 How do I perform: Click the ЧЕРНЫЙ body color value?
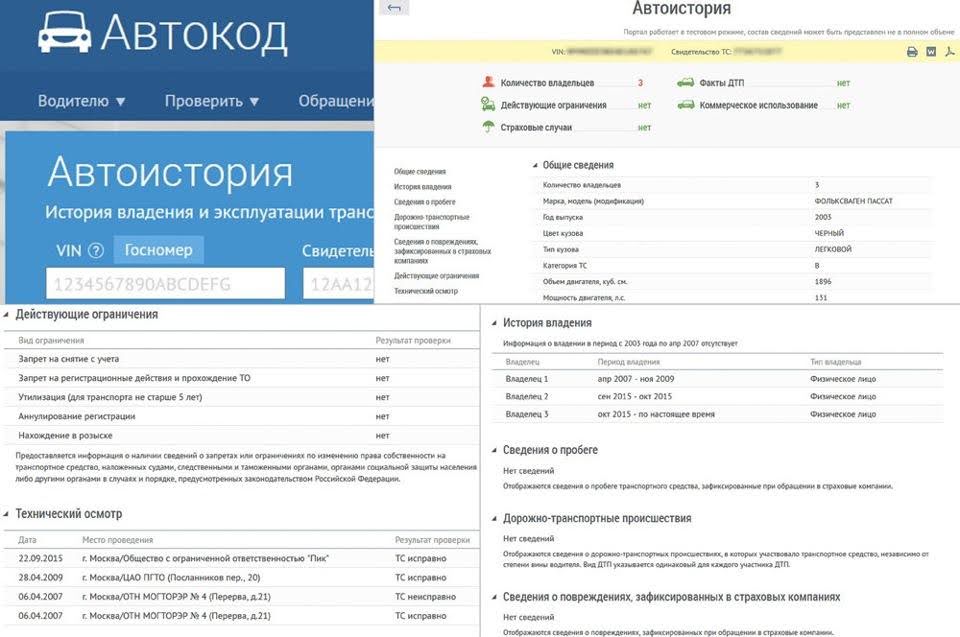pyautogui.click(x=829, y=233)
